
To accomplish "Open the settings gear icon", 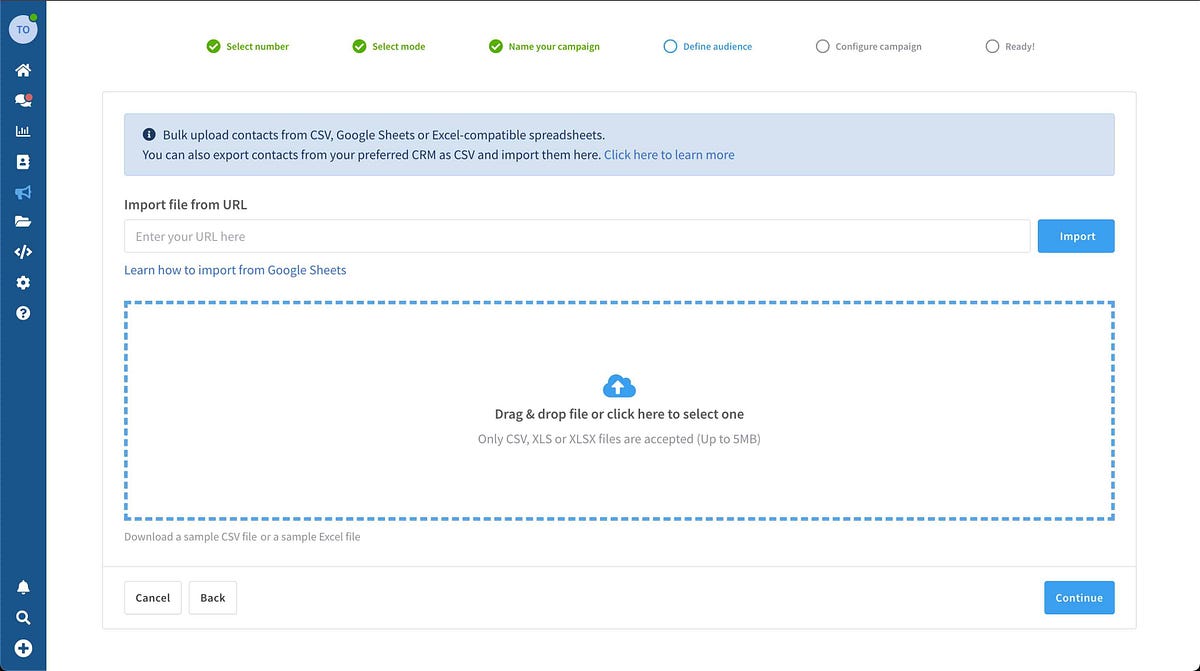I will 23,283.
